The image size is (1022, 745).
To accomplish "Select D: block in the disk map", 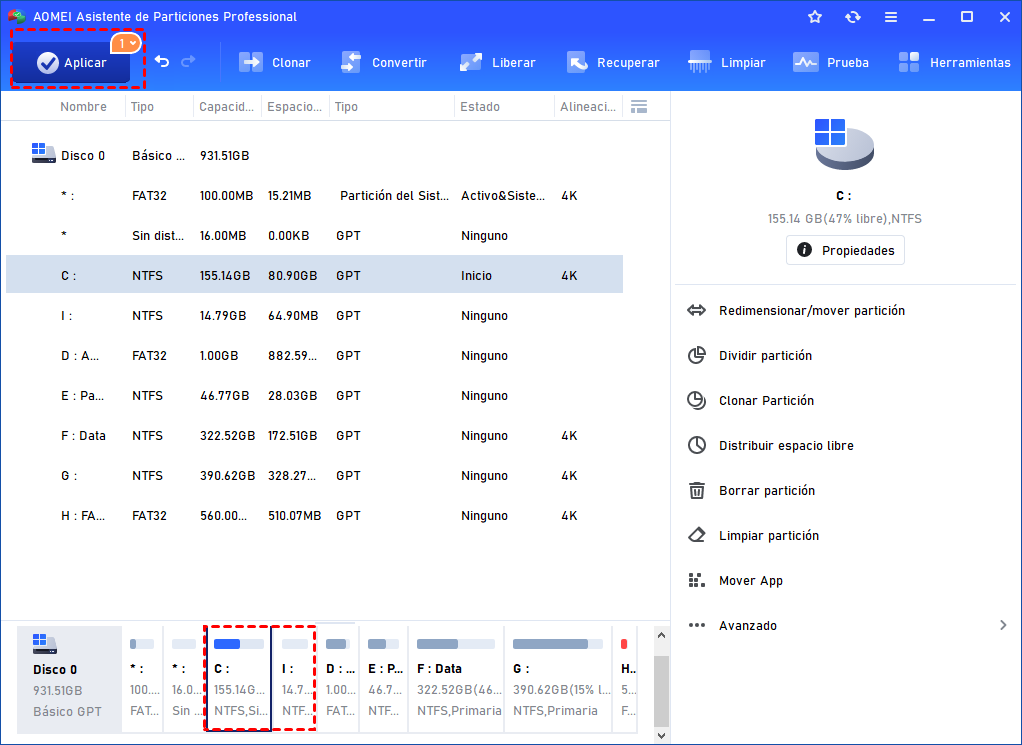I will click(340, 679).
